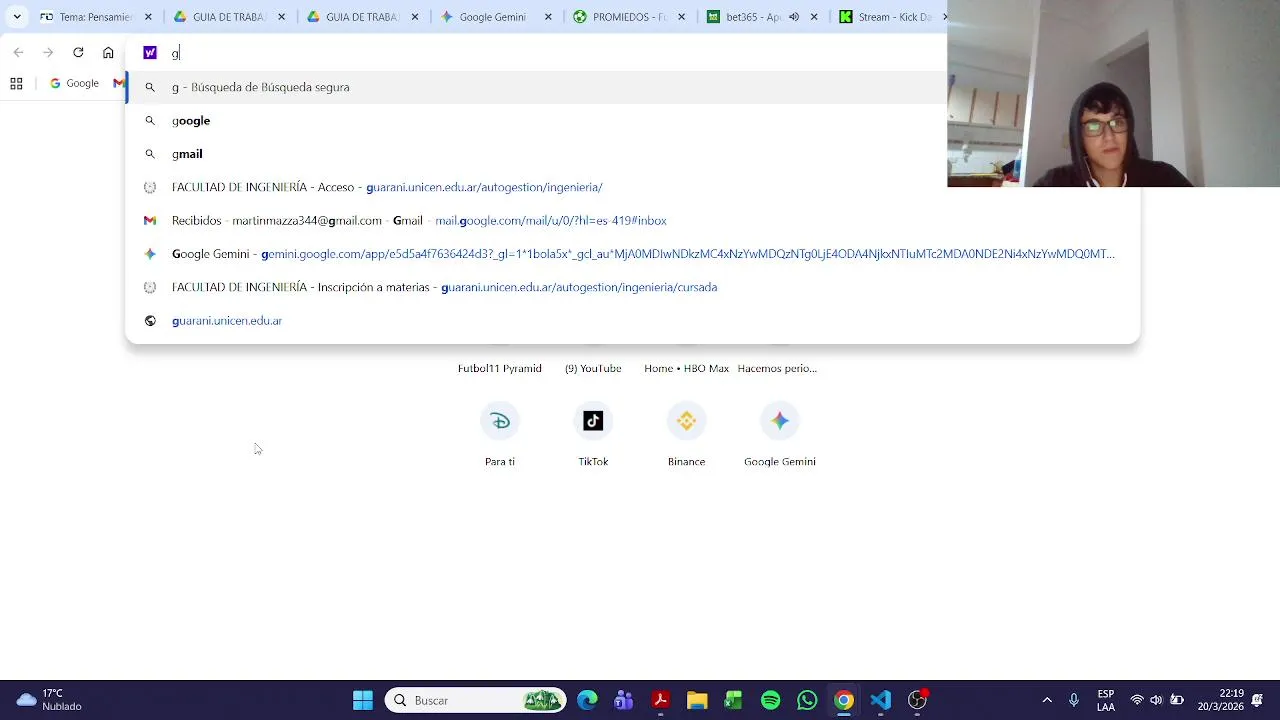Open Visual Studio Code from the taskbar

880,700
